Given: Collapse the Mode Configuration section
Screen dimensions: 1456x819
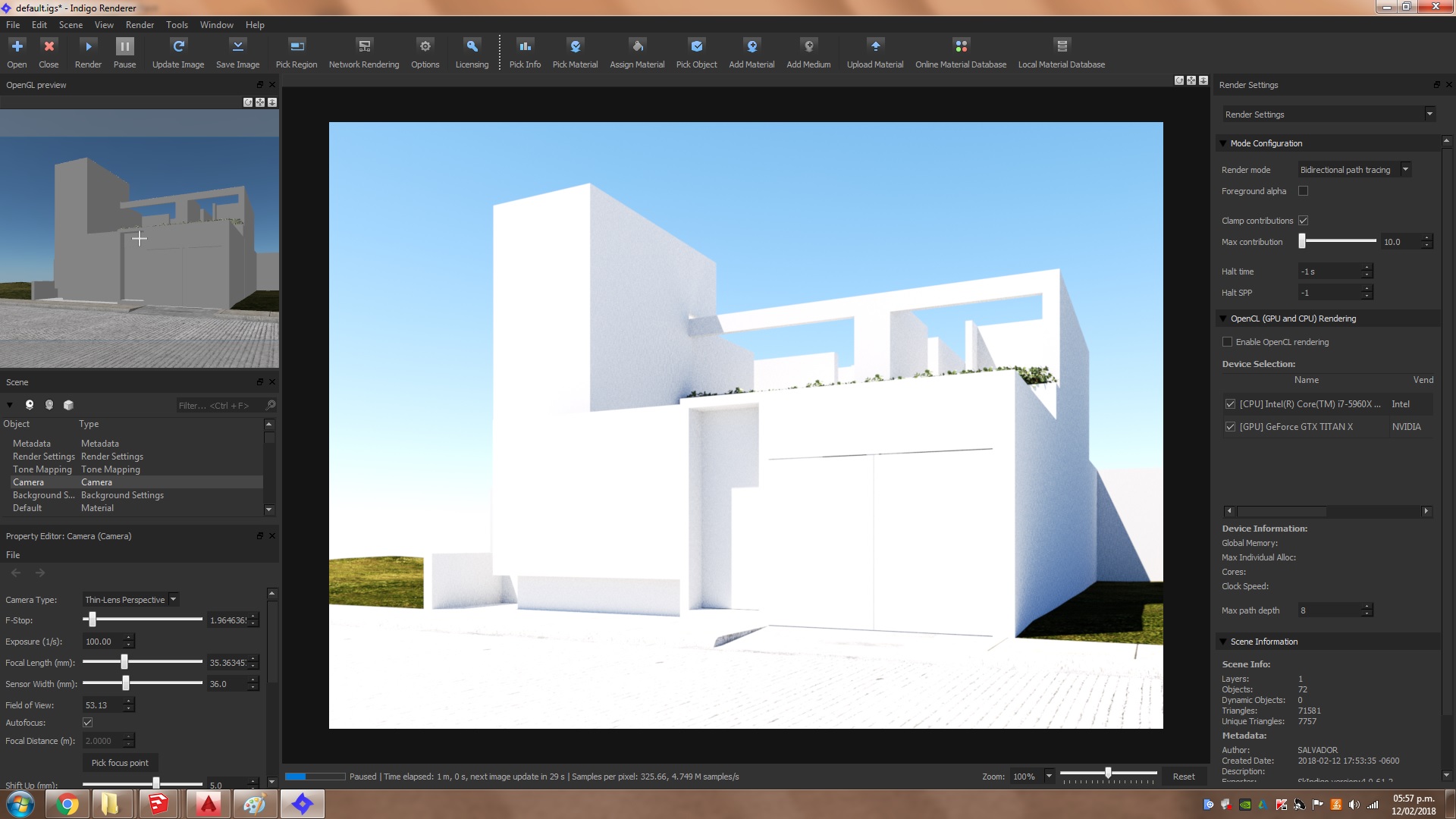Looking at the screenshot, I should point(1222,143).
